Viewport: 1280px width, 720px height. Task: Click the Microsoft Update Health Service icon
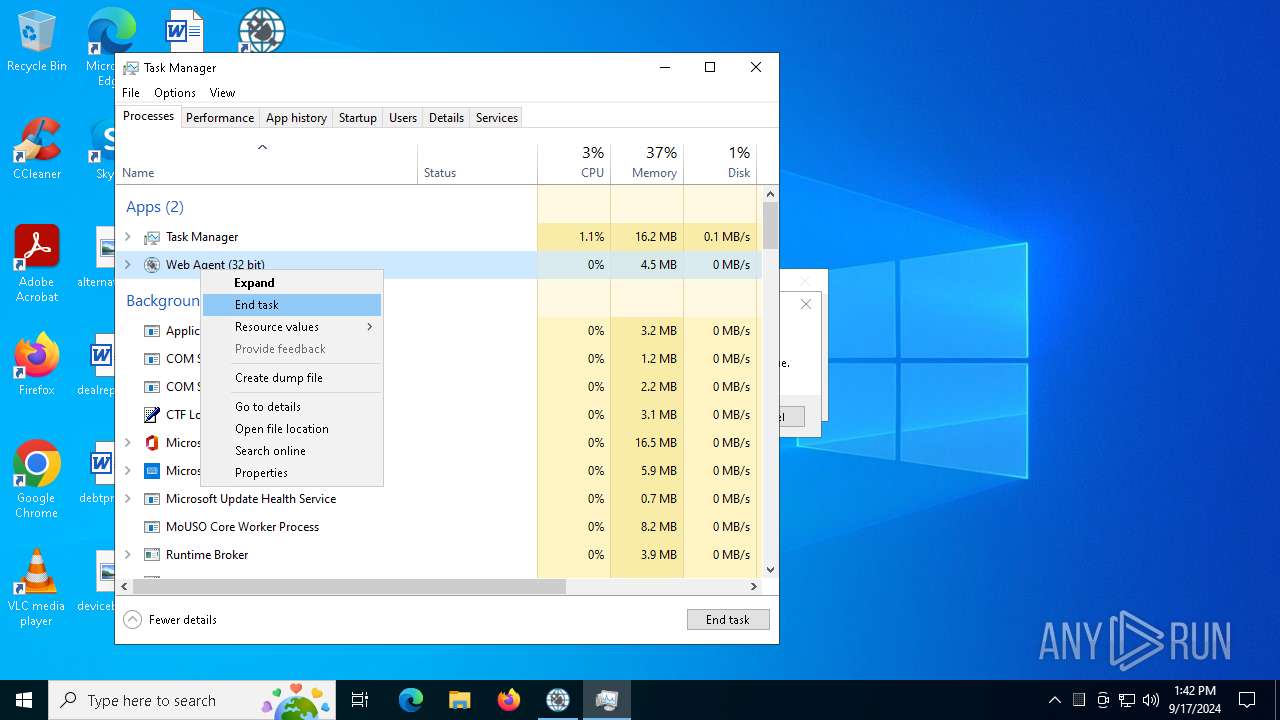point(152,499)
